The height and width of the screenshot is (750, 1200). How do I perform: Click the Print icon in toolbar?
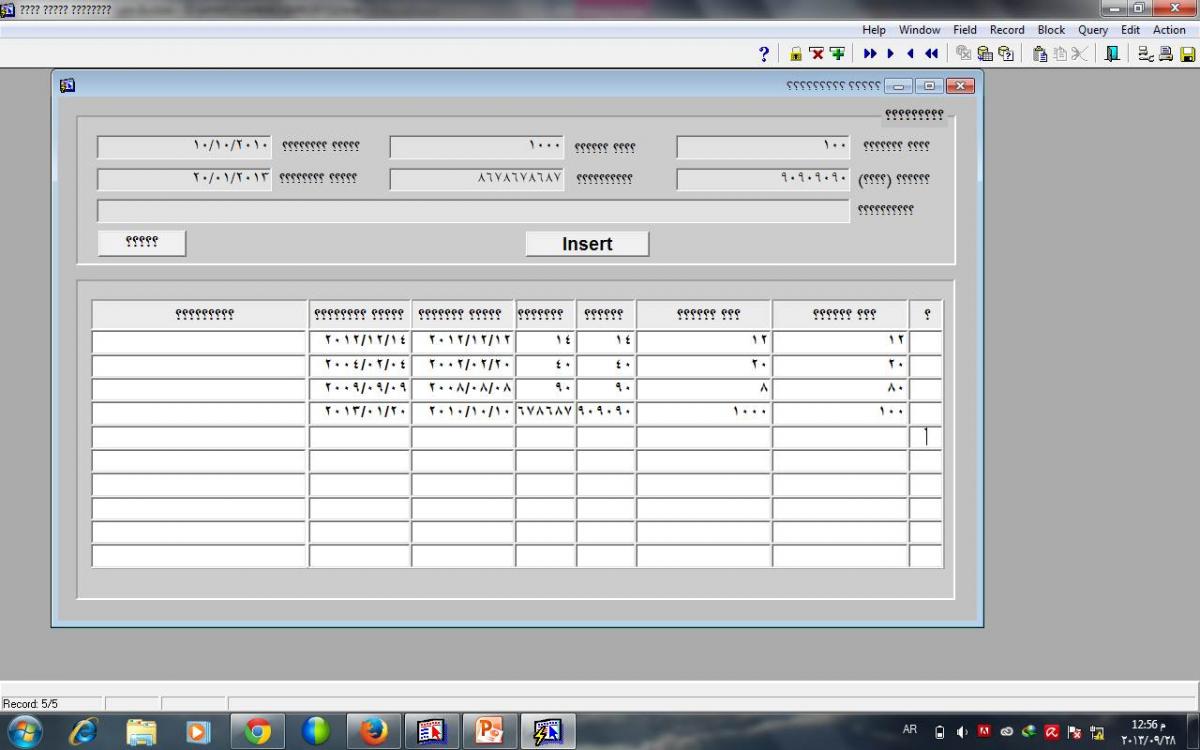1166,54
